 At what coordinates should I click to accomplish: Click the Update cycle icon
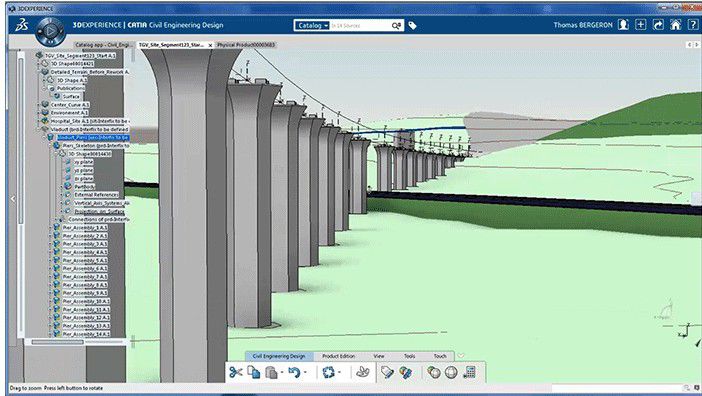[x=329, y=372]
